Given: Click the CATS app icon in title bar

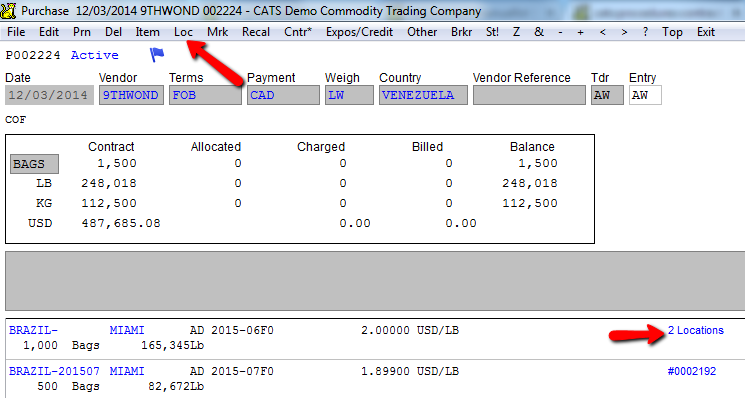Looking at the screenshot, I should point(9,10).
